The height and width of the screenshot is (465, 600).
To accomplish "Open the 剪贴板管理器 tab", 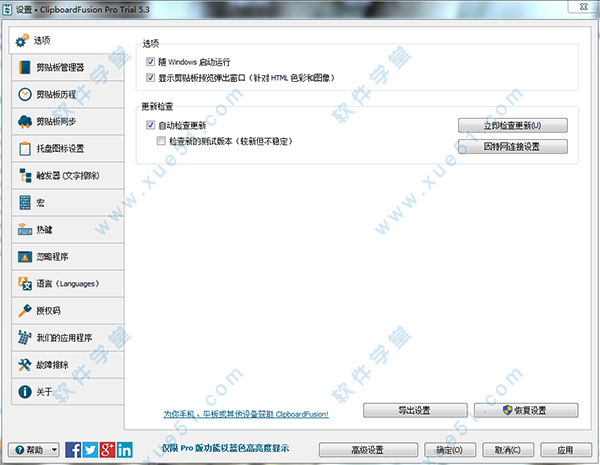I will click(x=68, y=67).
